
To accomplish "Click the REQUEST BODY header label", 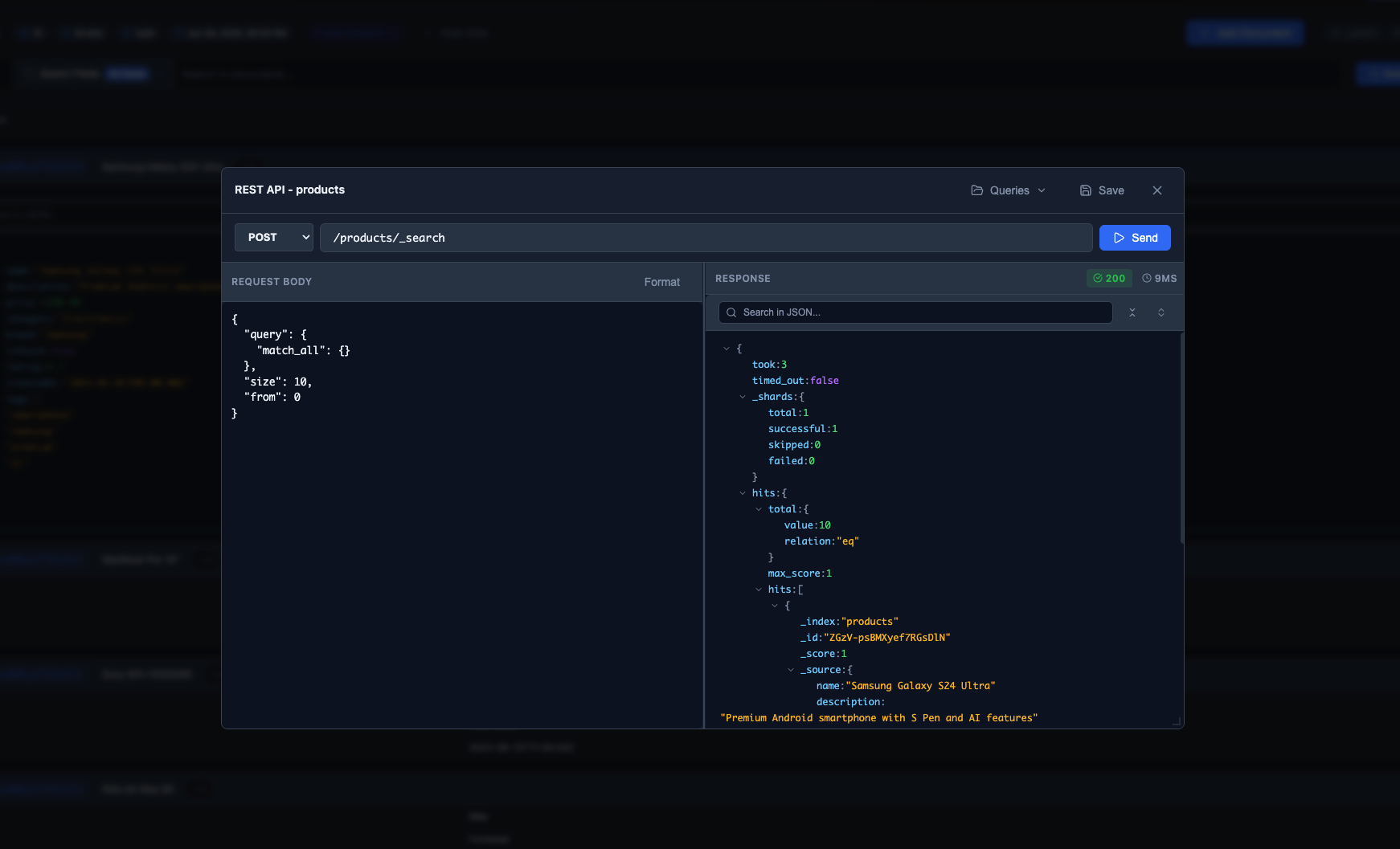I will pos(272,282).
